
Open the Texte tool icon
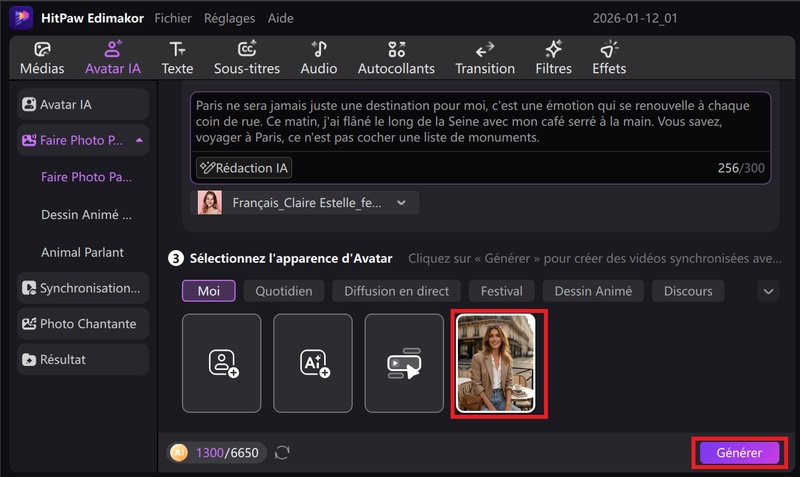(x=177, y=49)
